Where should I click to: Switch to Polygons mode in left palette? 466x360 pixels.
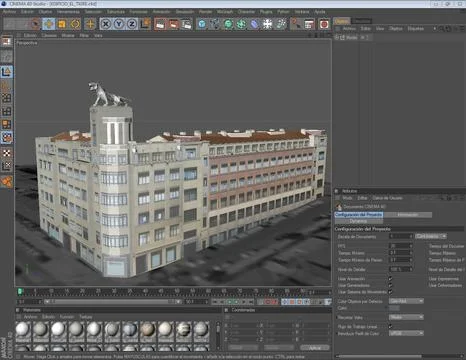click(x=7, y=124)
